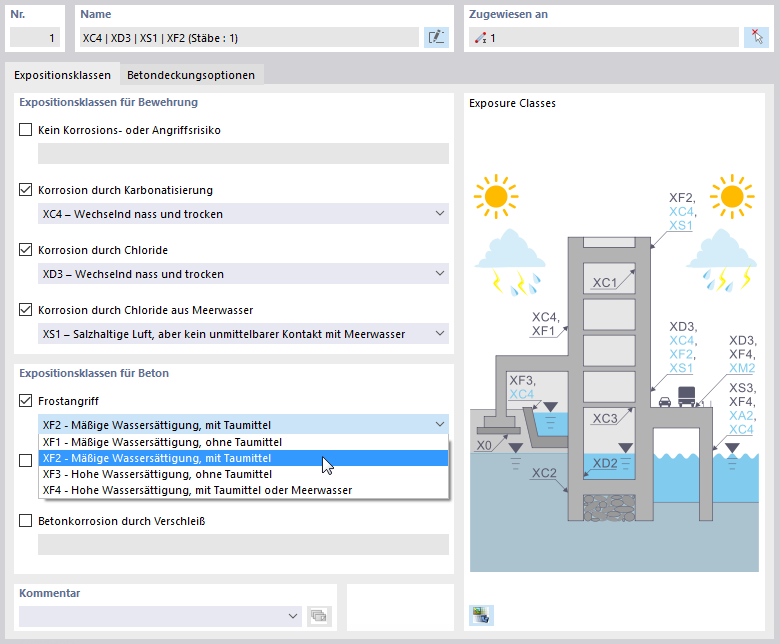Open the XC4 – Wechselnd nass und trocken dropdown
Image resolution: width=780 pixels, height=644 pixels.
point(243,214)
